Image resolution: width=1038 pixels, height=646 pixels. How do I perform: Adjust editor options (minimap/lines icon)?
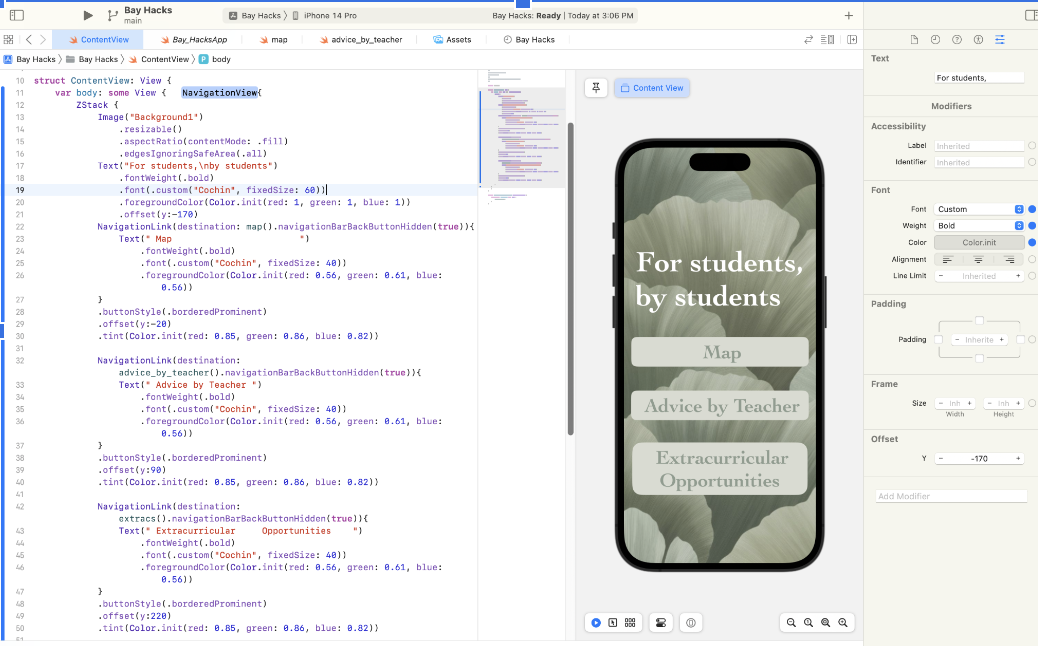point(827,40)
